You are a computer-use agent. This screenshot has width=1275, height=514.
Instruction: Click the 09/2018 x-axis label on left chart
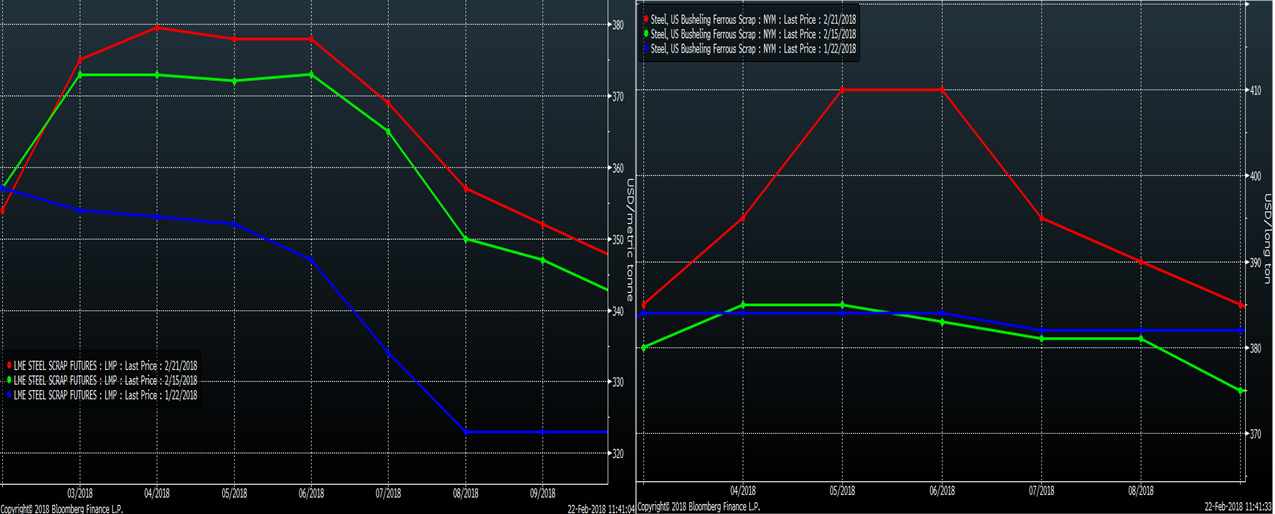[542, 493]
